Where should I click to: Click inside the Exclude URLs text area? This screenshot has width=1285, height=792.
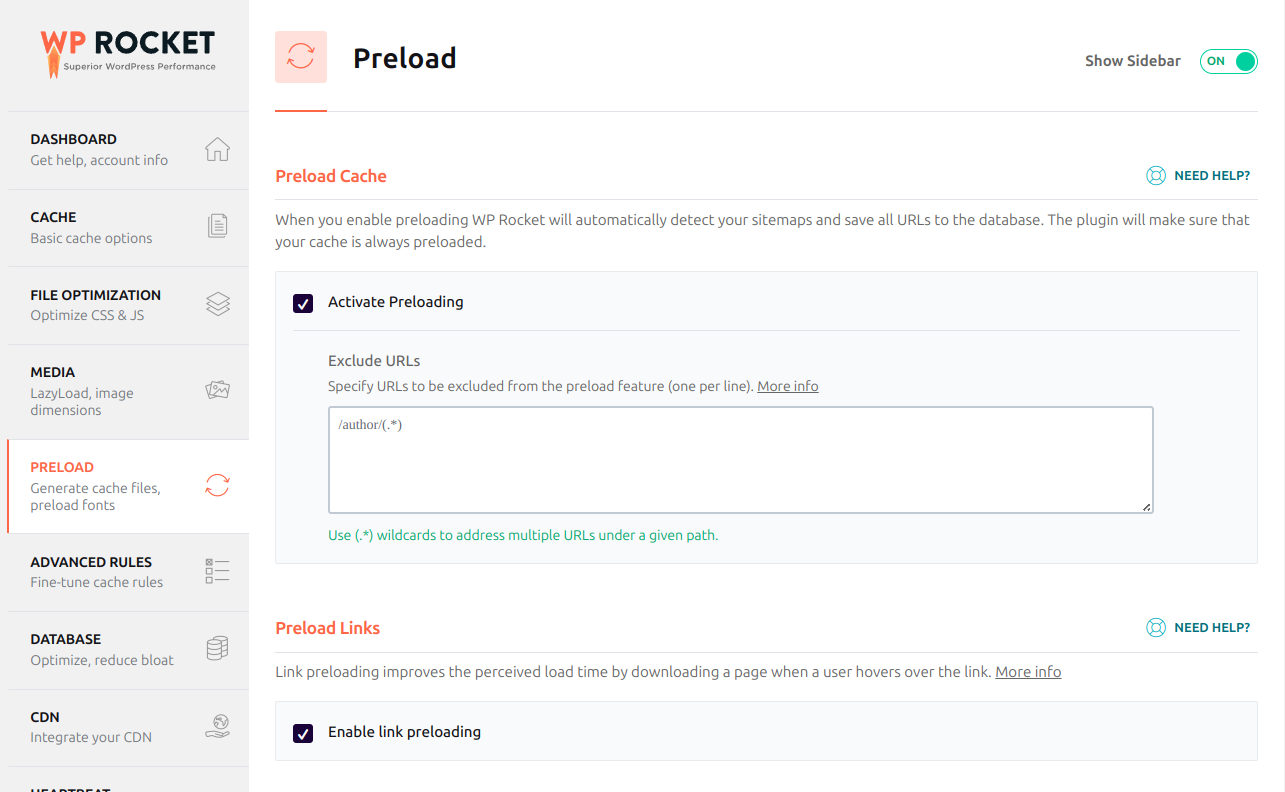coord(740,460)
